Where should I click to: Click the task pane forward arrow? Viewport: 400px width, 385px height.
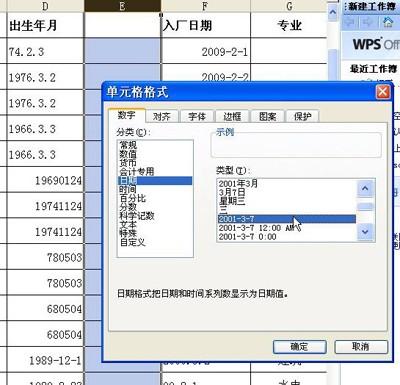(367, 22)
